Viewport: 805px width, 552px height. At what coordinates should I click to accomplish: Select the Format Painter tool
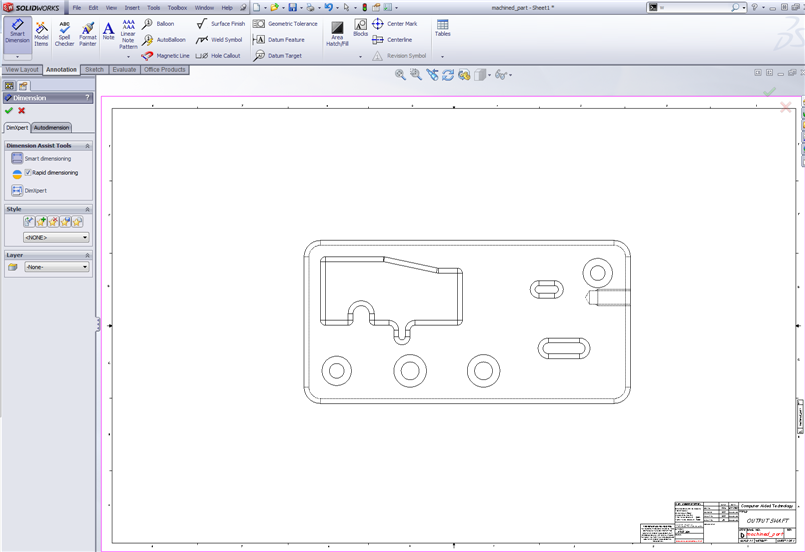[88, 34]
